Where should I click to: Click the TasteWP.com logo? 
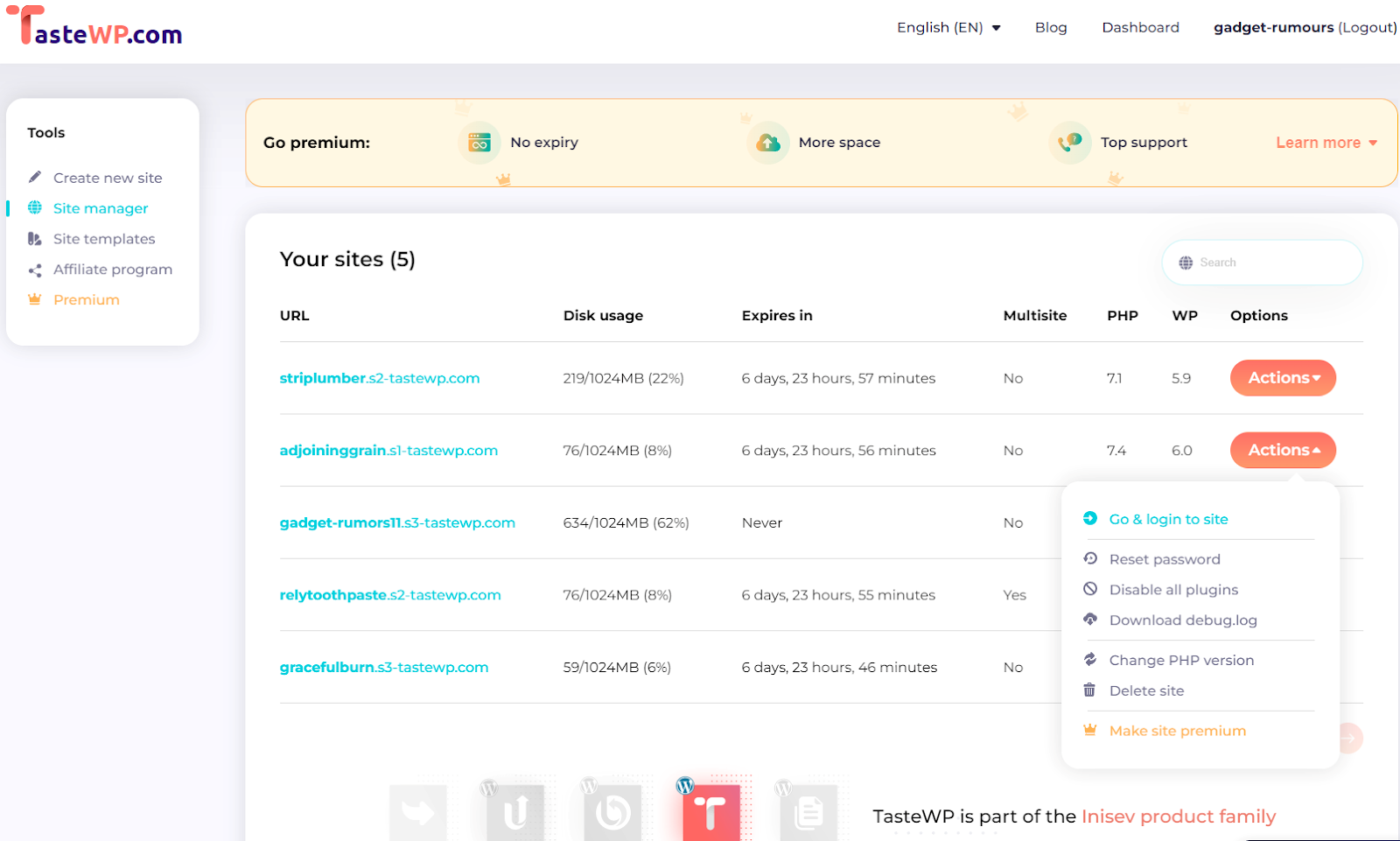pyautogui.click(x=94, y=26)
